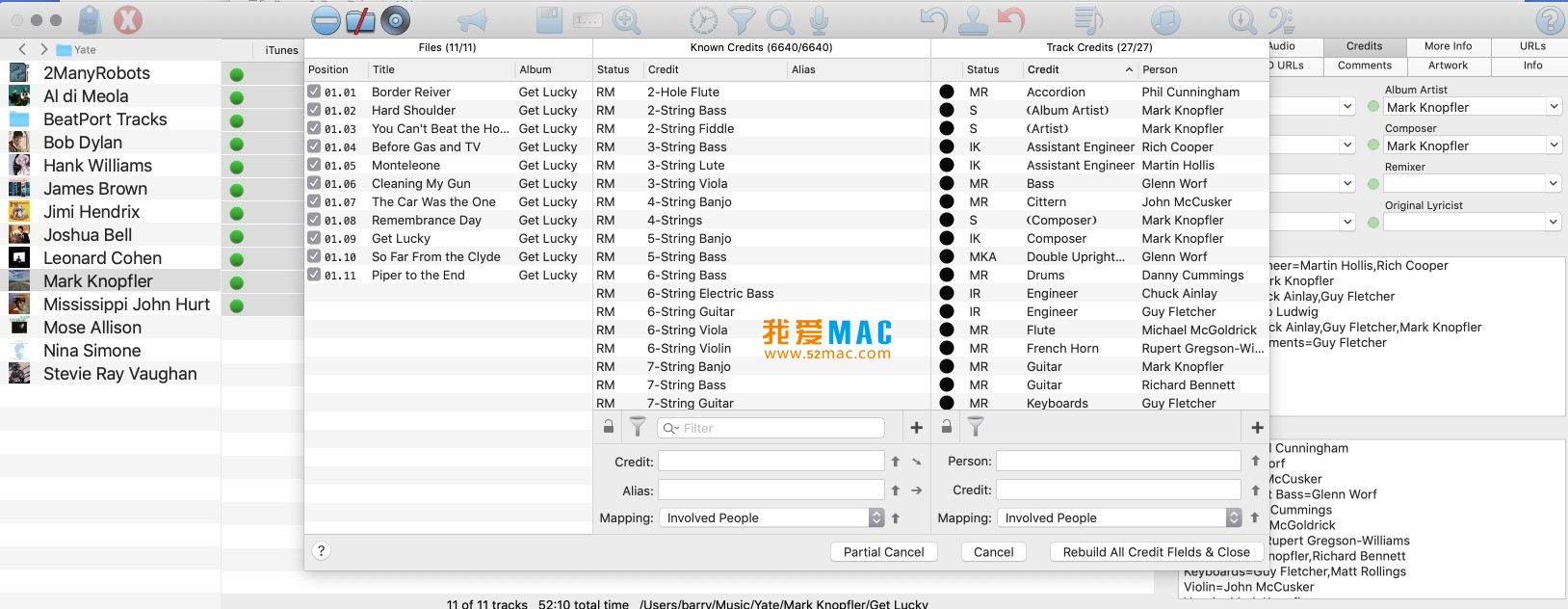Uncheck the Cleaning My Gun checkbox
The height and width of the screenshot is (609, 1568).
pyautogui.click(x=314, y=183)
